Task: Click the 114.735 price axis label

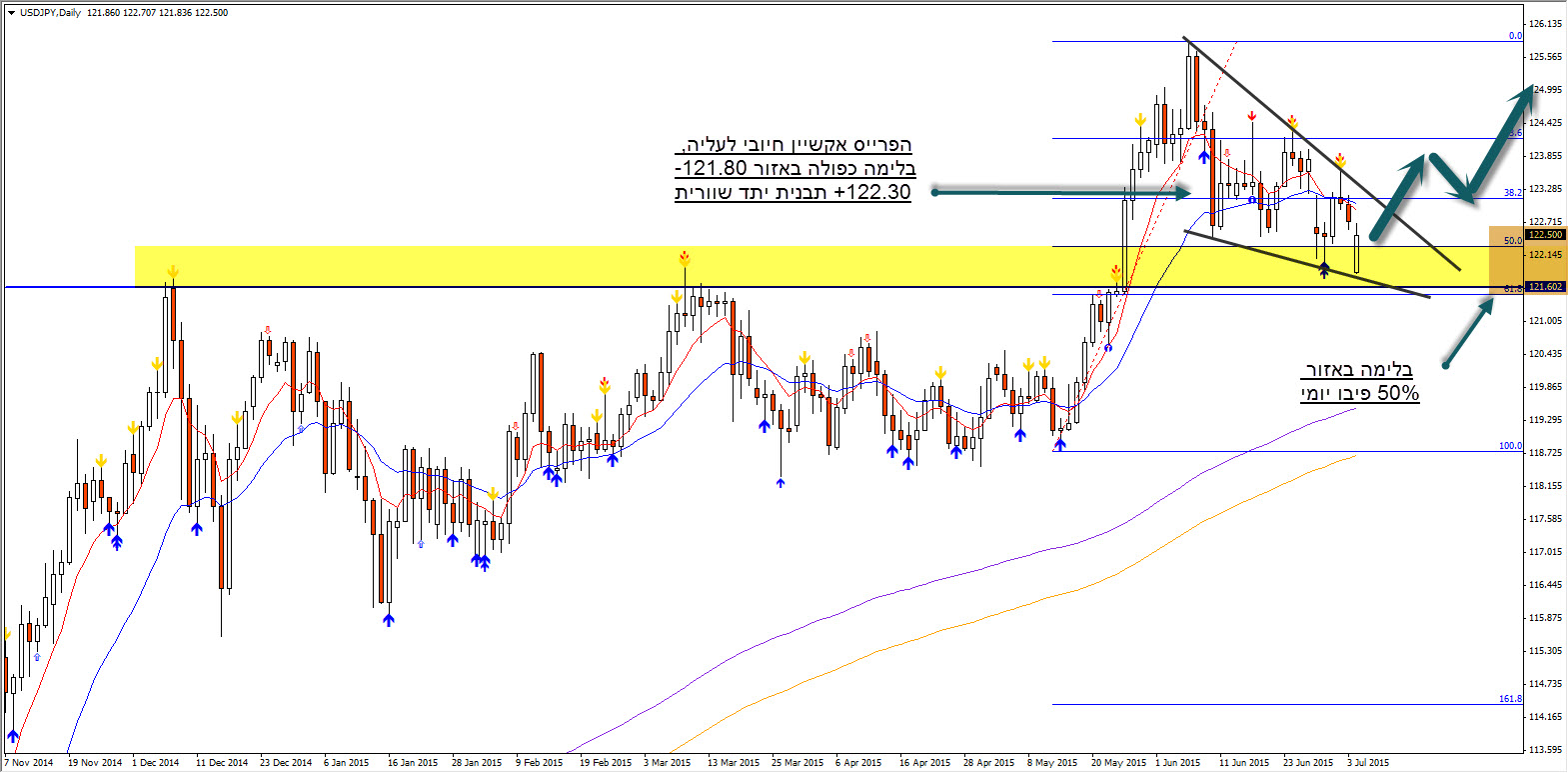Action: tap(1545, 683)
